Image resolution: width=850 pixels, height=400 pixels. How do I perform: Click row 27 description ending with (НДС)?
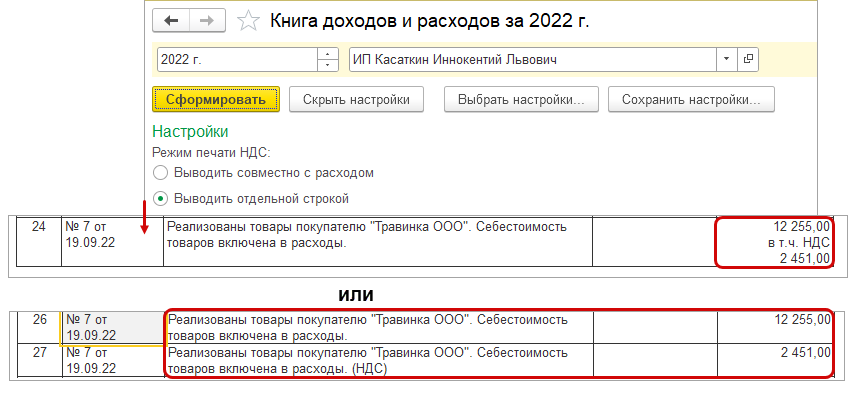click(378, 360)
